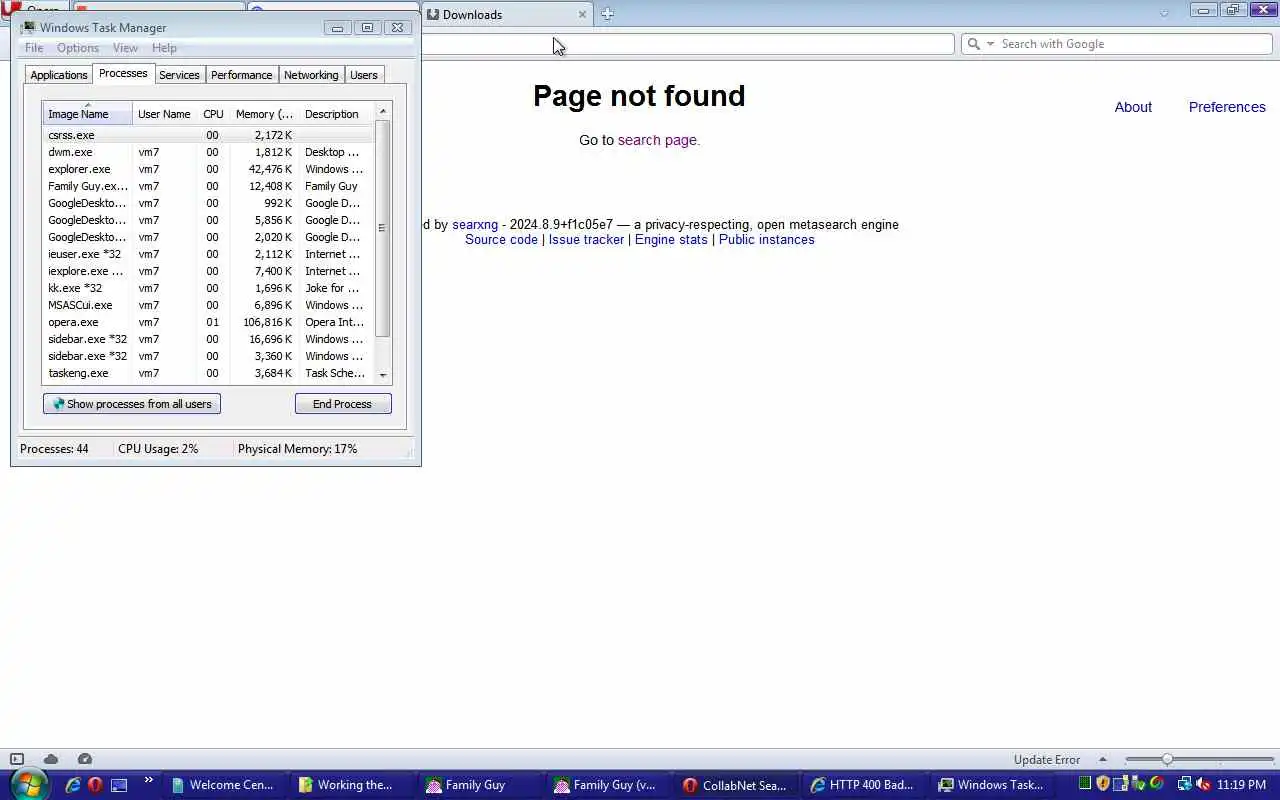
Task: Click HTTP 400 Bad taskbar button
Action: [862, 785]
